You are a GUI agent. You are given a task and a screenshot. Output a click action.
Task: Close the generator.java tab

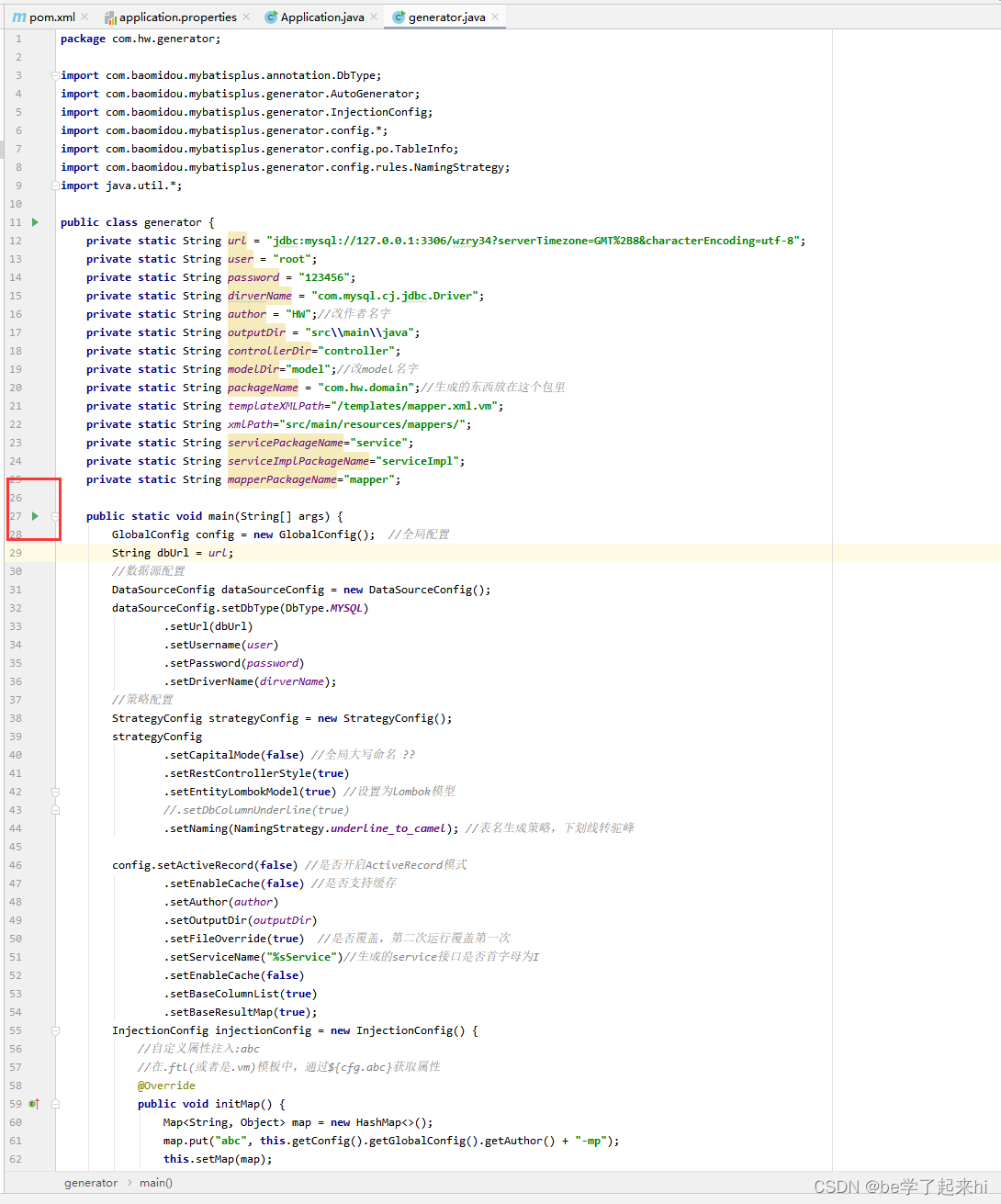coord(495,17)
